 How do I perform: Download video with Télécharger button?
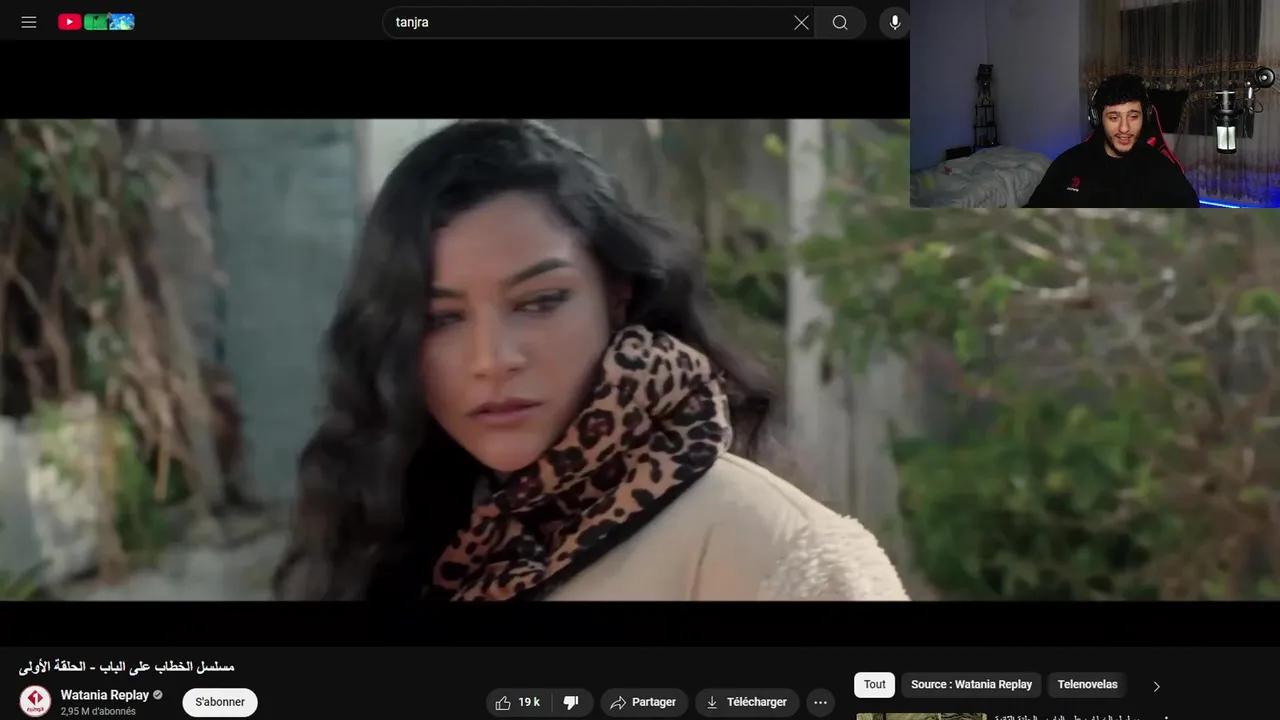click(746, 702)
